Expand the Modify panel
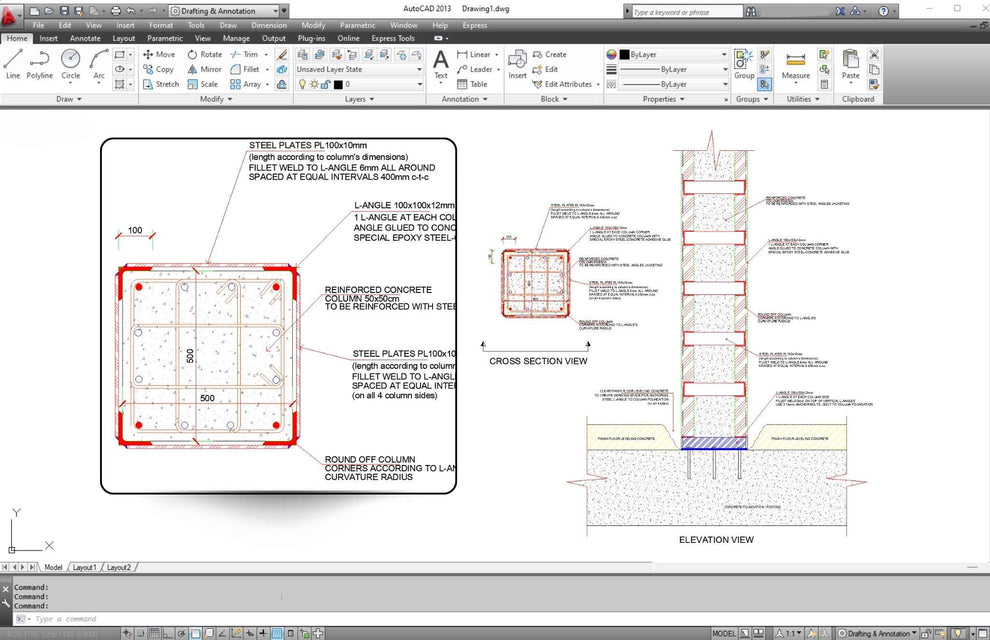The image size is (990, 640). (216, 99)
